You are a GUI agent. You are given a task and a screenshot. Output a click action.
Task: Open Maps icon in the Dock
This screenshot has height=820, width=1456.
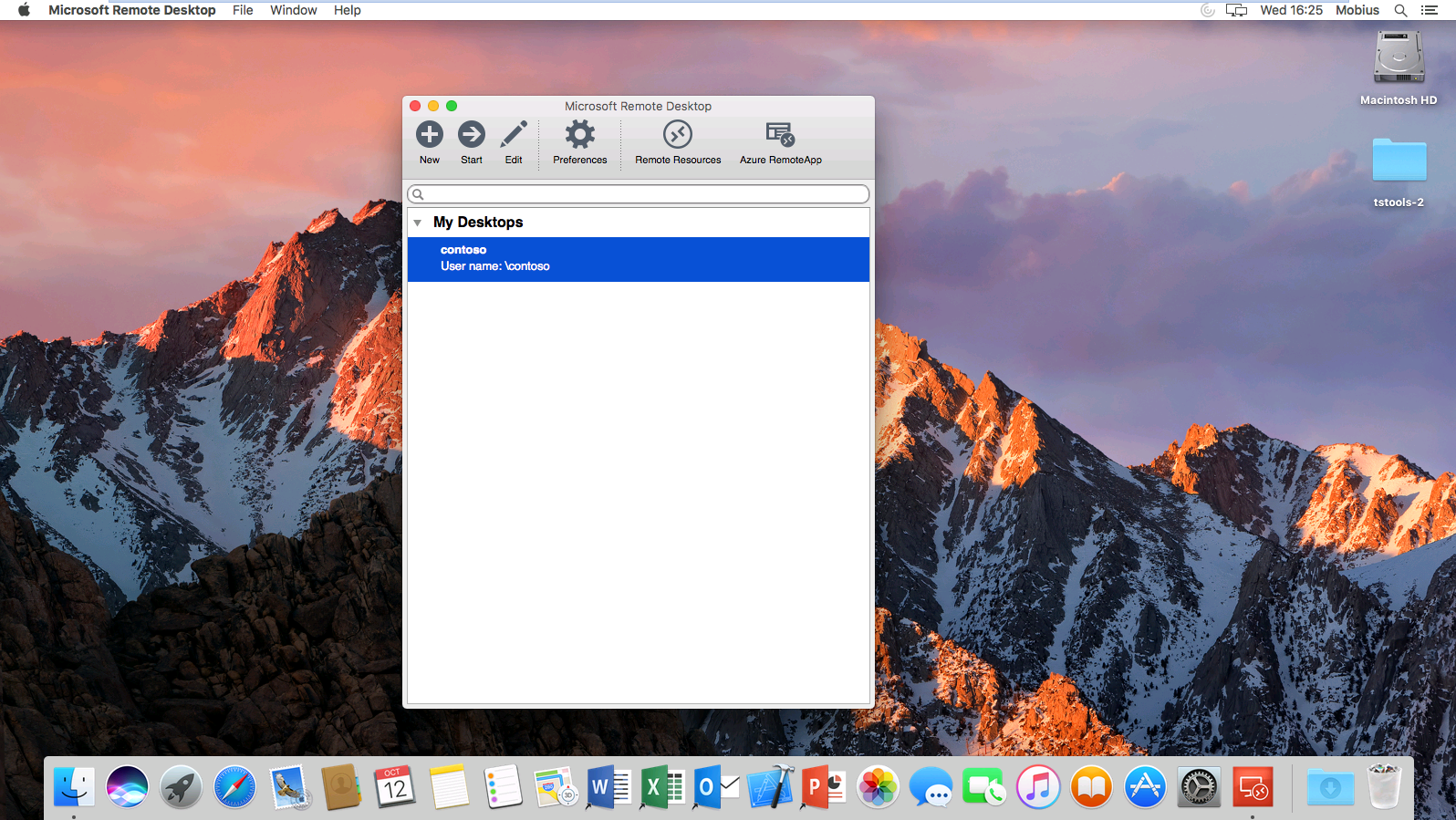click(x=556, y=786)
